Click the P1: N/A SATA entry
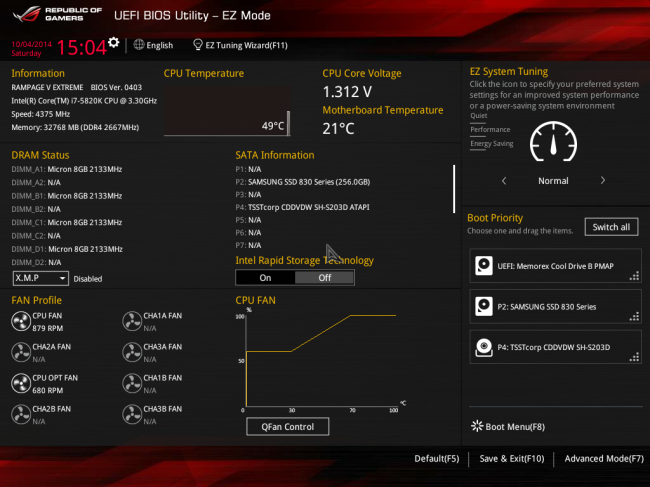The image size is (650, 487). (248, 169)
